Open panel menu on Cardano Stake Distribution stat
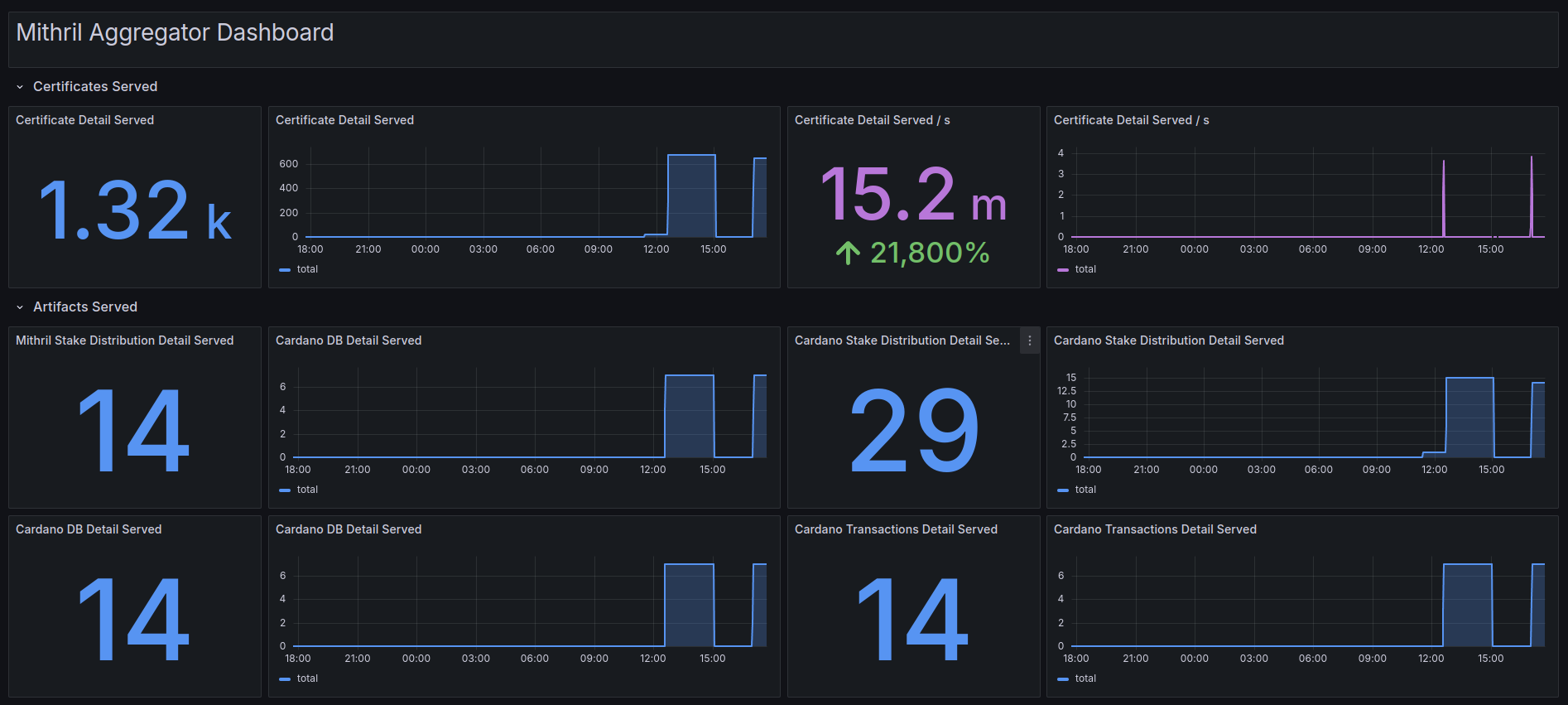The height and width of the screenshot is (705, 1568). click(x=1030, y=340)
